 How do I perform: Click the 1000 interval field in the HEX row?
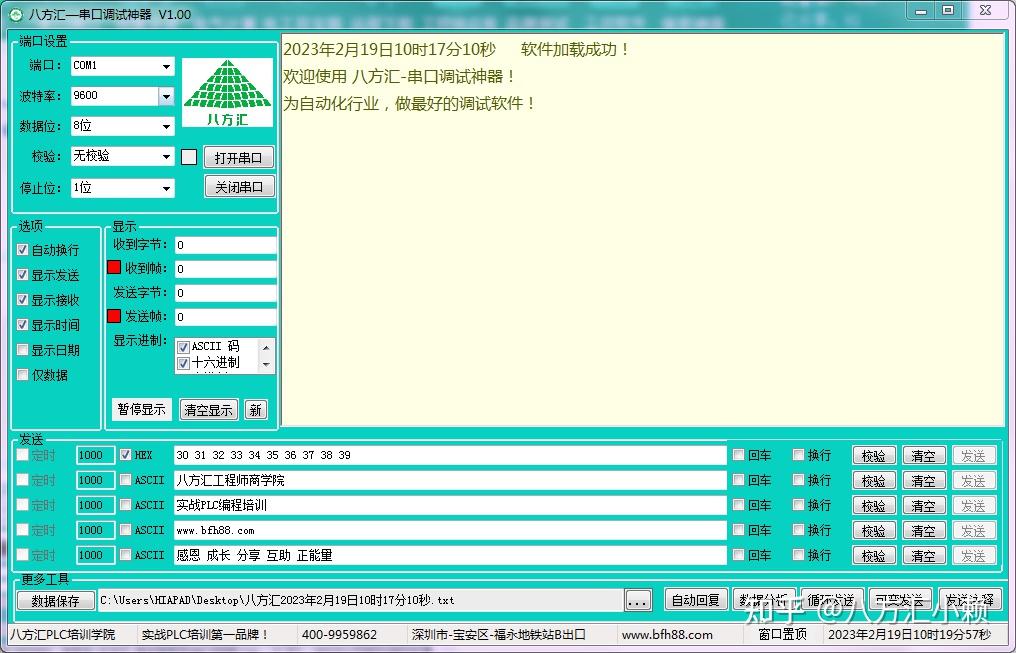click(95, 455)
